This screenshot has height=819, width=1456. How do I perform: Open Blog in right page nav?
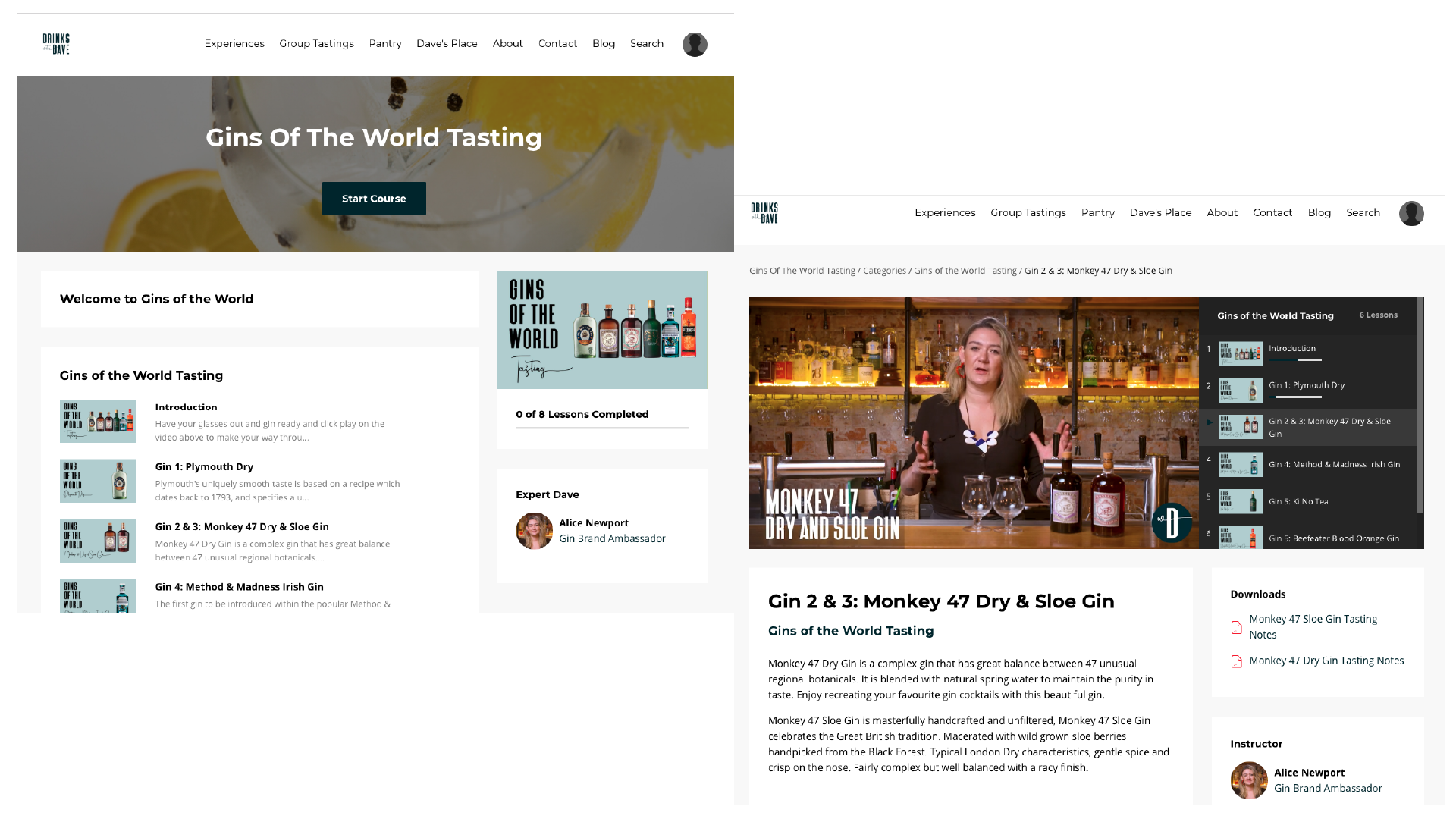[1319, 213]
